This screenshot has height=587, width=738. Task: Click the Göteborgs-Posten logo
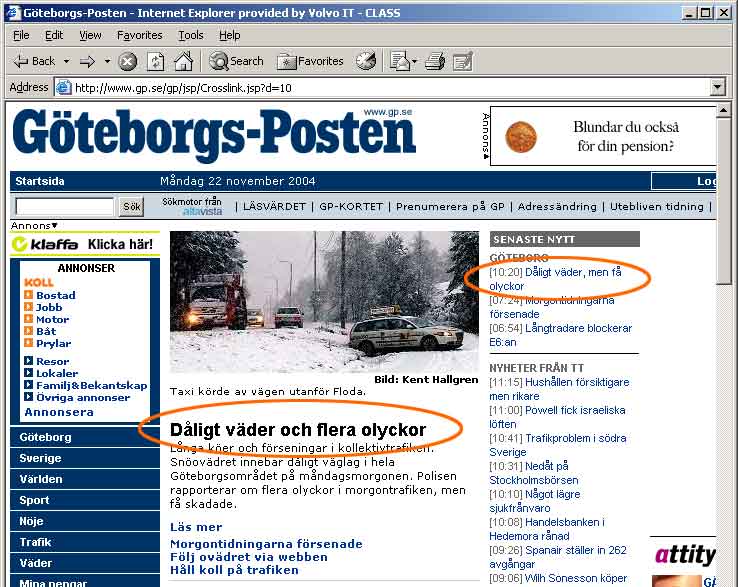click(214, 135)
